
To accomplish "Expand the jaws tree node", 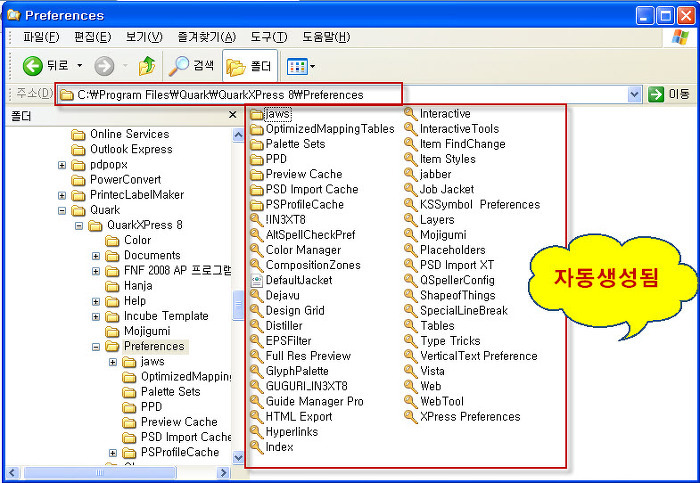I will [113, 362].
